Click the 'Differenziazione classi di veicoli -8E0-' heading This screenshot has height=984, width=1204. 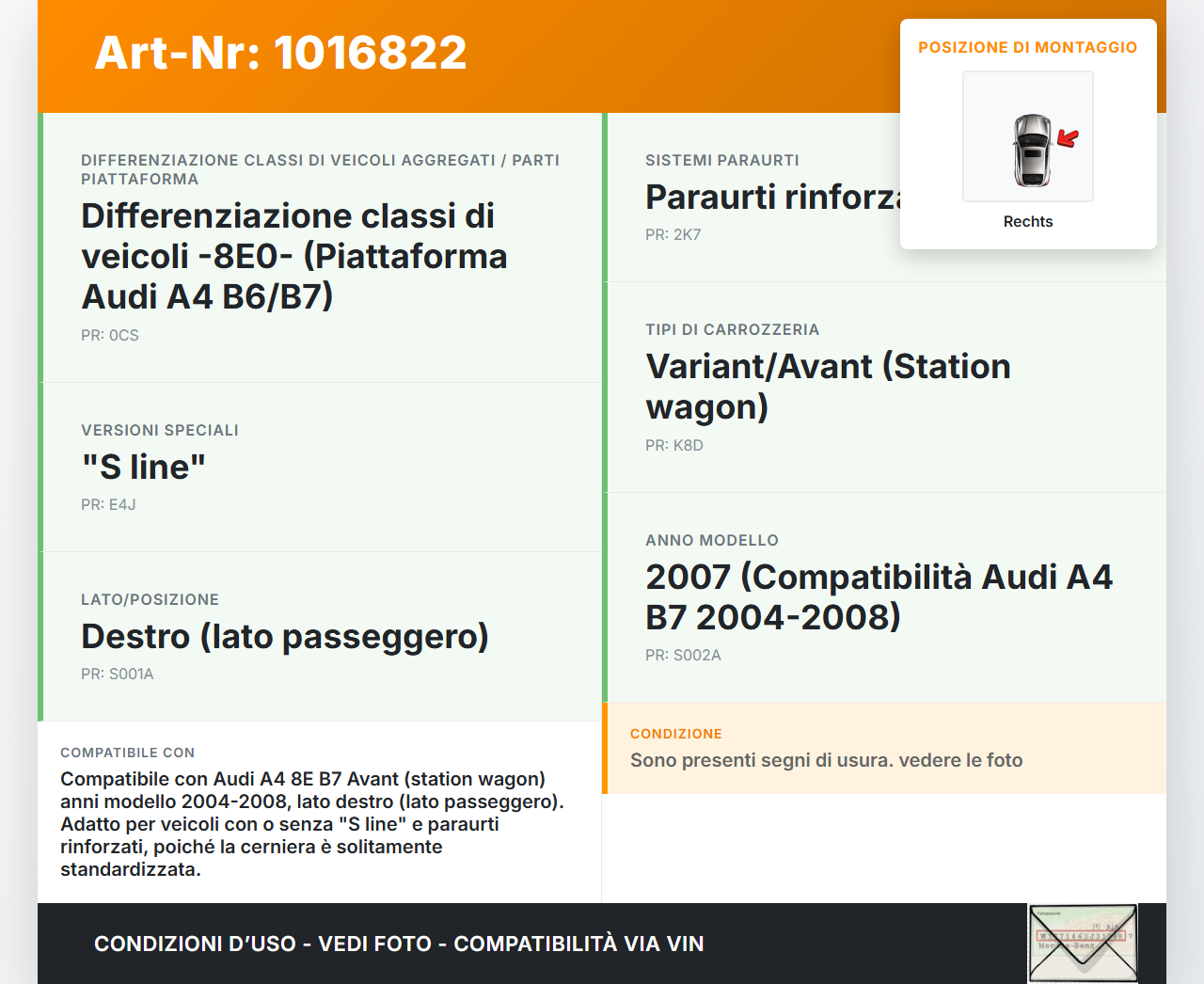[x=293, y=257]
